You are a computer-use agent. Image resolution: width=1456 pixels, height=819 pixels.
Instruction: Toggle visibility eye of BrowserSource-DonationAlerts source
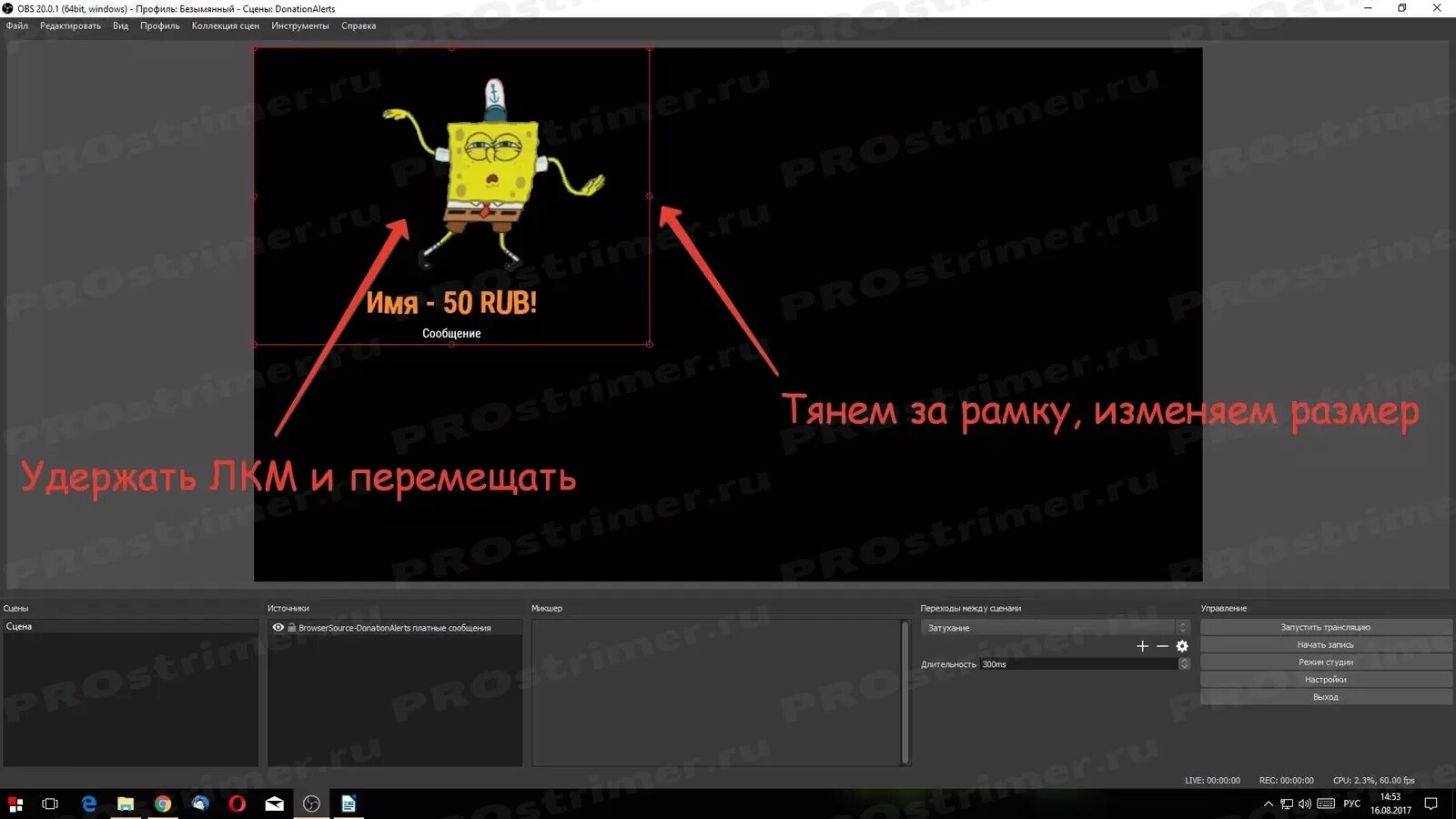pos(278,627)
